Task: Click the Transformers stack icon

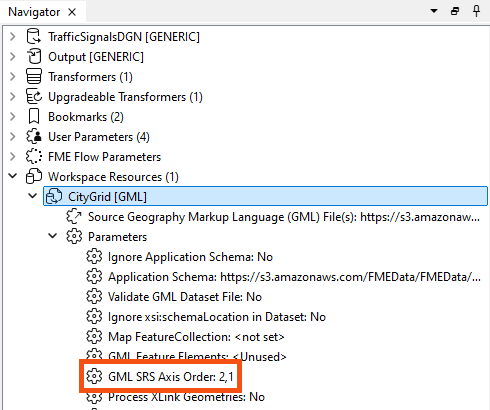Action: point(34,77)
